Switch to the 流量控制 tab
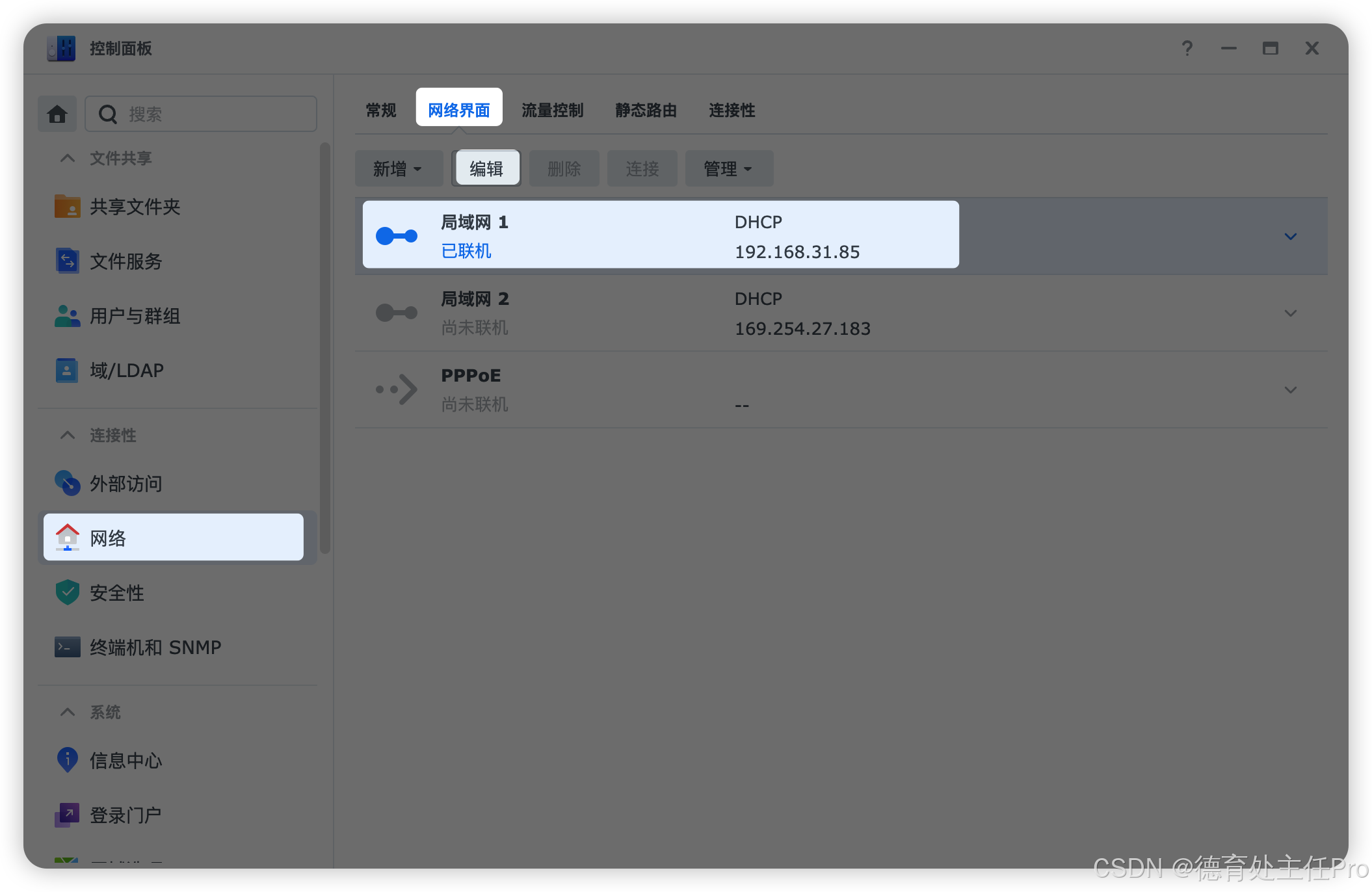 tap(552, 111)
